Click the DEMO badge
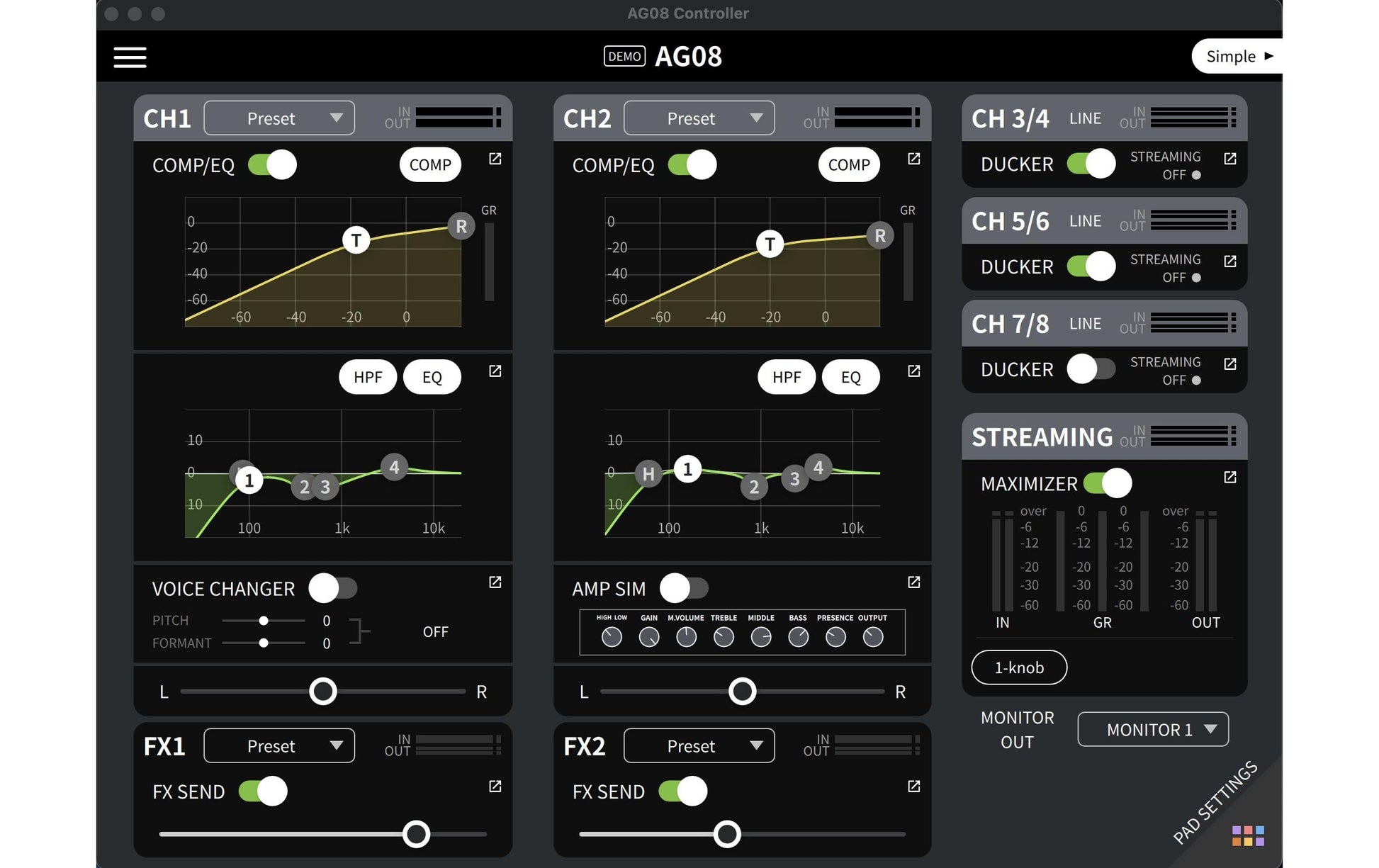This screenshot has height=868, width=1379. click(x=624, y=56)
